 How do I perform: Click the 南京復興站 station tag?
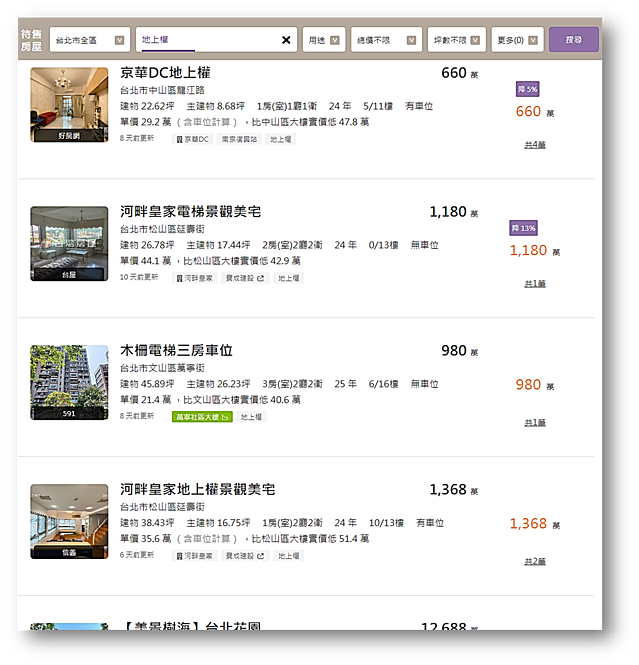pos(239,139)
